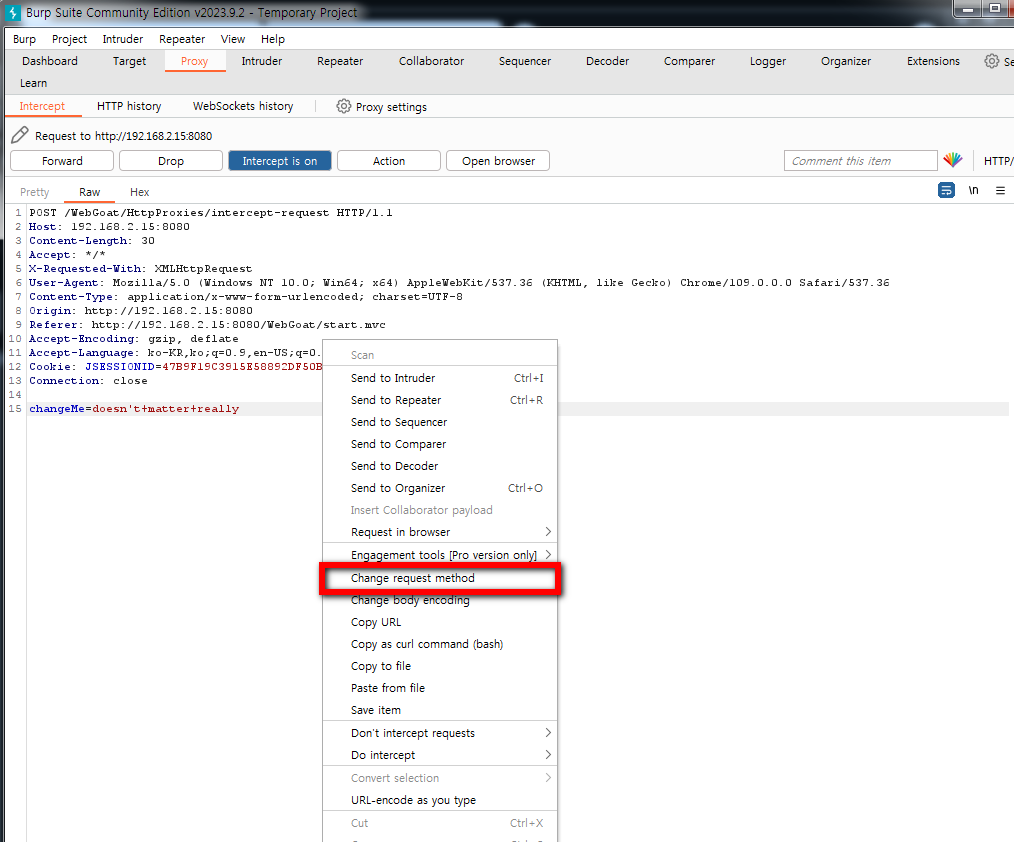
Task: Switch editor to Pretty view
Action: (x=34, y=192)
